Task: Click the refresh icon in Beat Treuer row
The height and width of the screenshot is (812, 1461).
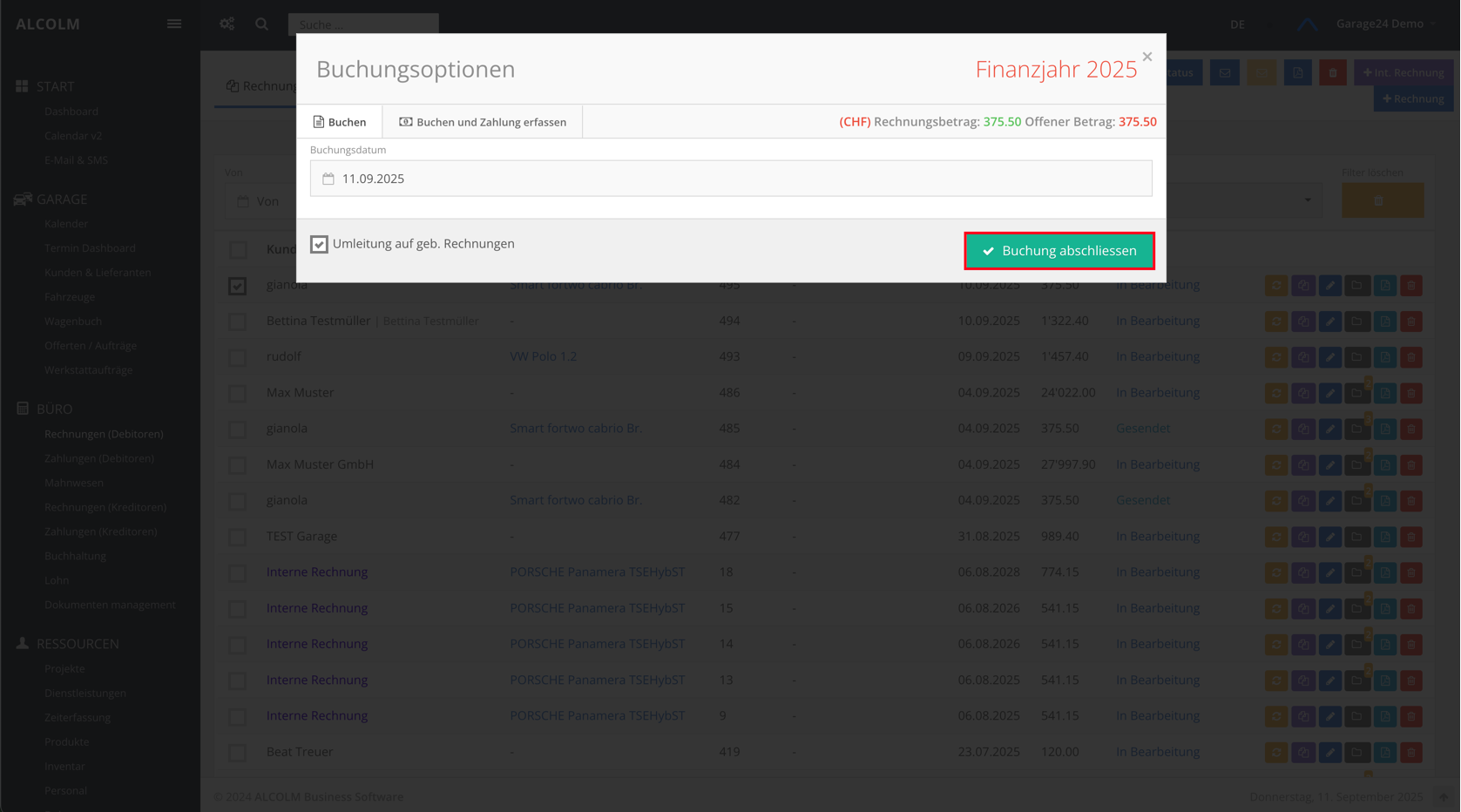Action: [x=1275, y=752]
